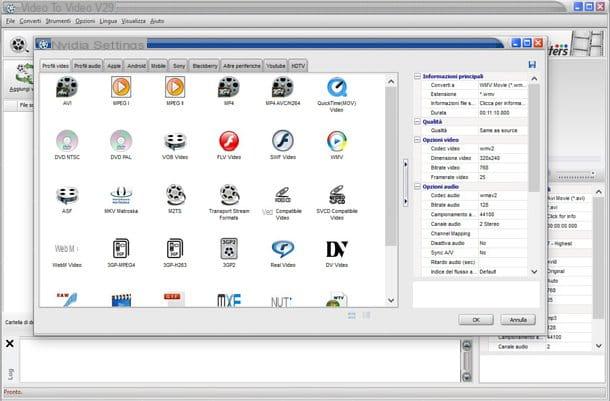Choose the NUT format icon

tap(282, 302)
